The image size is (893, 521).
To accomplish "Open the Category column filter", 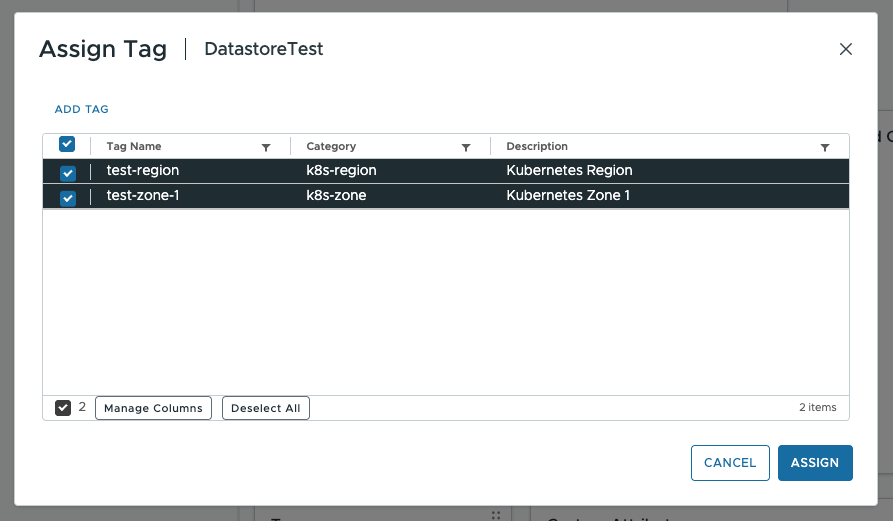I will point(466,147).
